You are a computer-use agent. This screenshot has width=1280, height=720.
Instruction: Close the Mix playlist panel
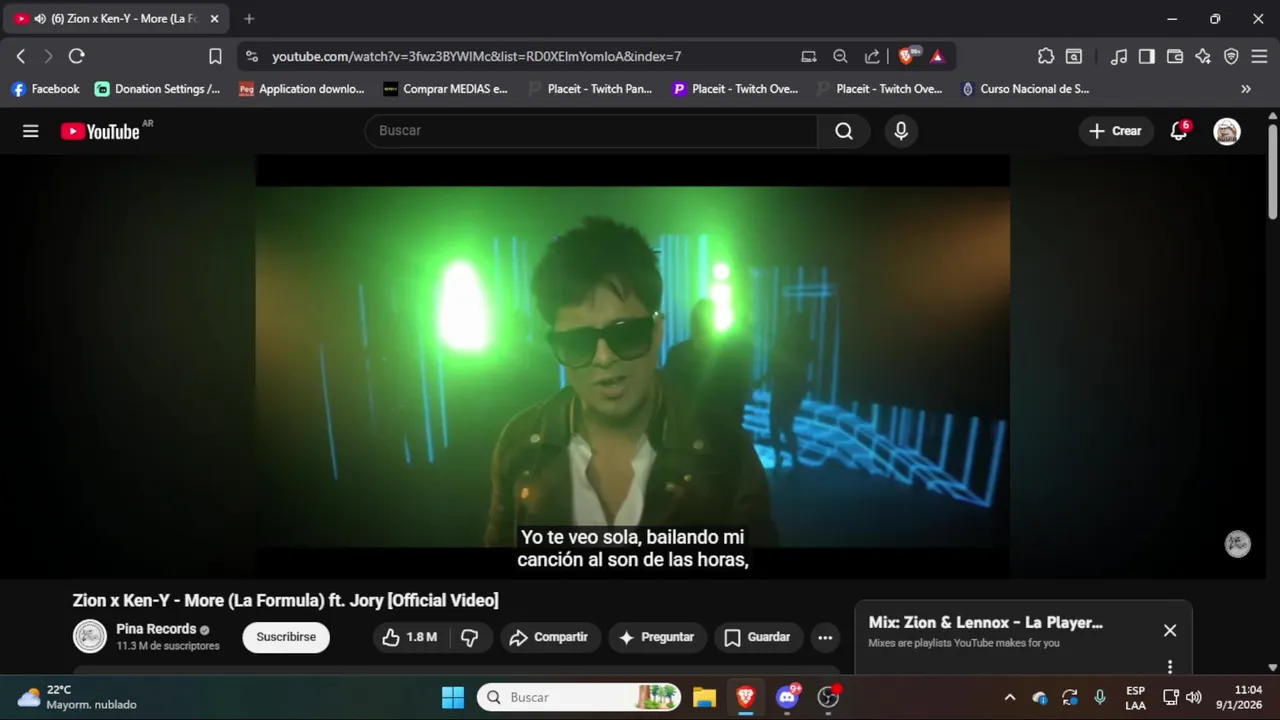point(1170,630)
